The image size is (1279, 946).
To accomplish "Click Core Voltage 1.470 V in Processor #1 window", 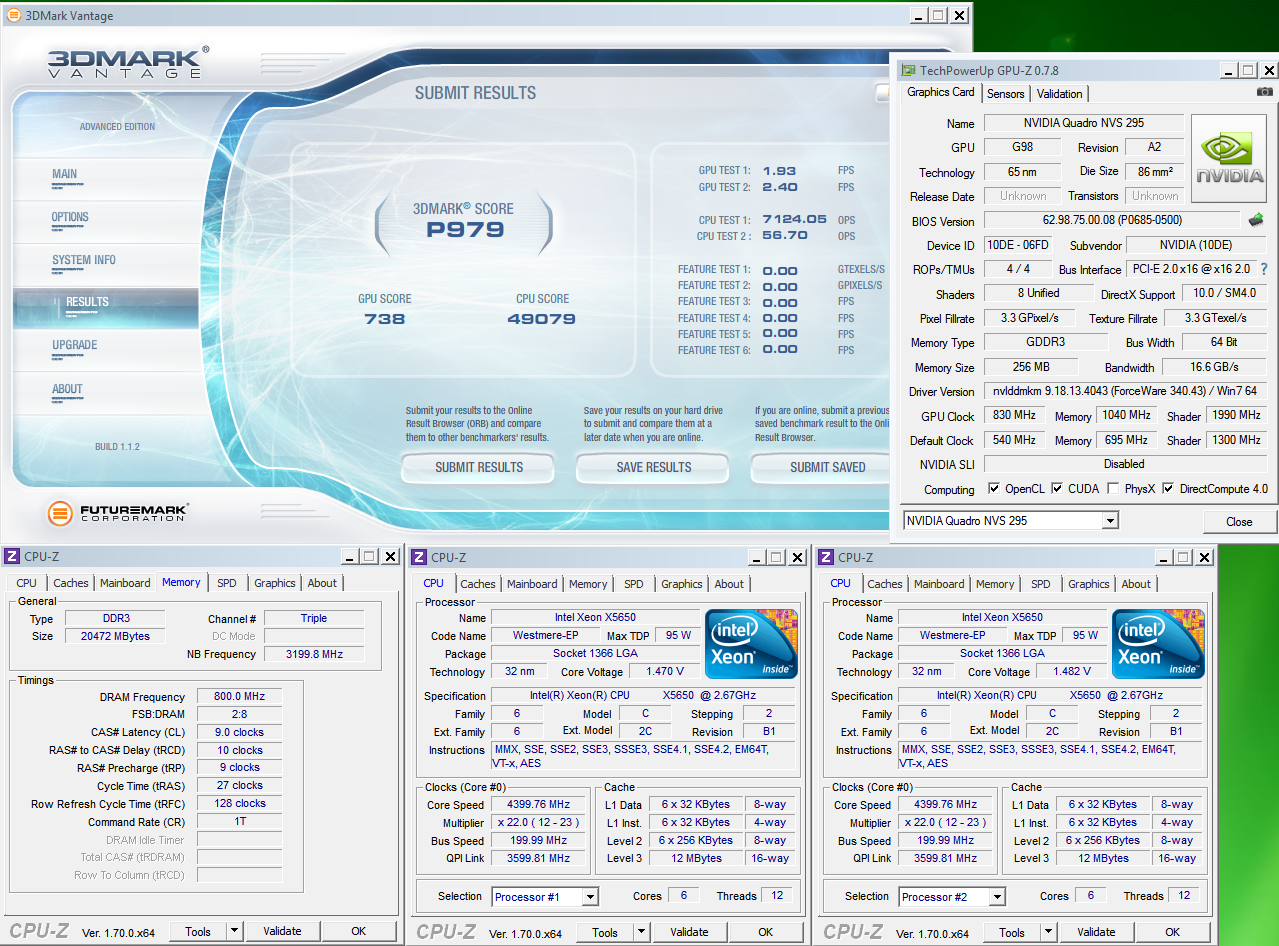I will [x=663, y=672].
